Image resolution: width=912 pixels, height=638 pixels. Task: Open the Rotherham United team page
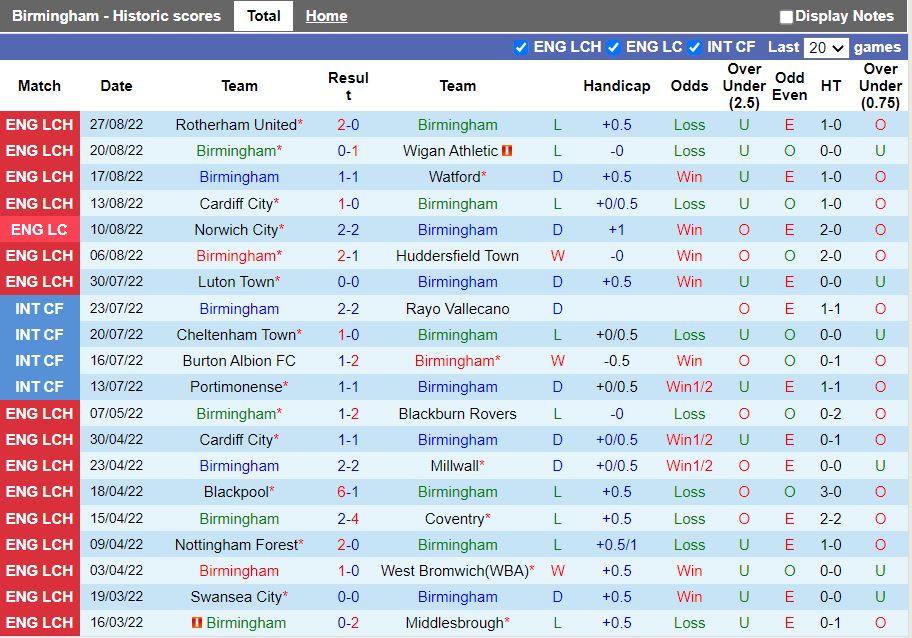coord(236,124)
